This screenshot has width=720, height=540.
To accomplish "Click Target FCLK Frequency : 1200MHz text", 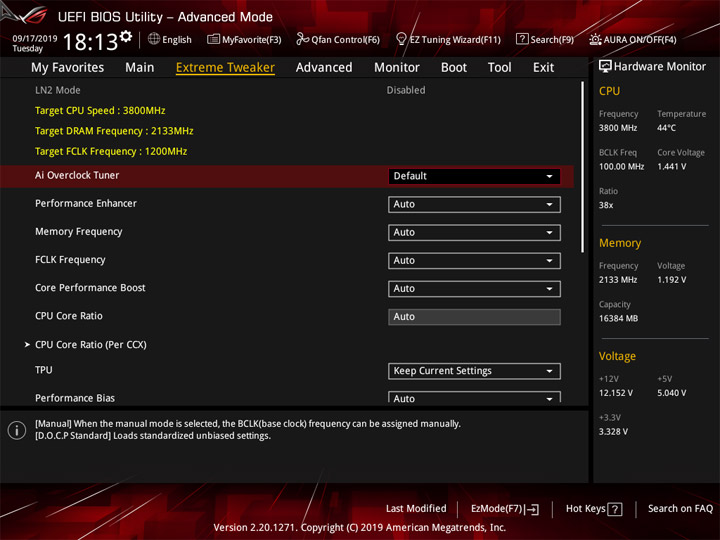I will tap(111, 151).
